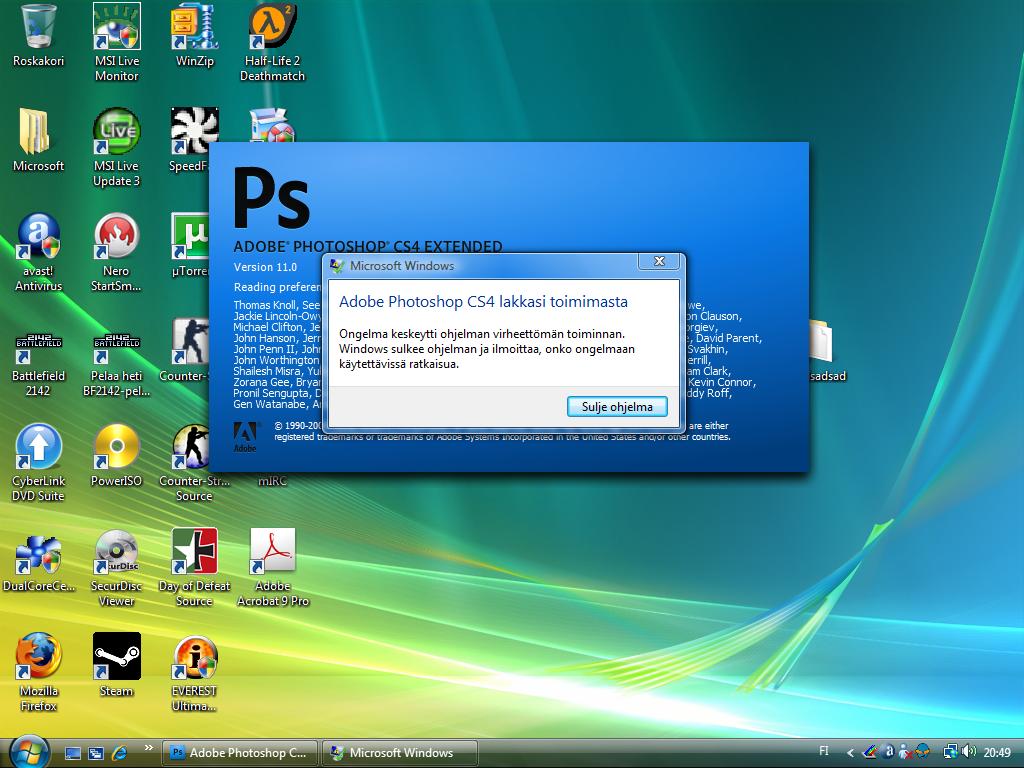Image resolution: width=1024 pixels, height=768 pixels.
Task: Click the Sulje ohjelma button
Action: (x=617, y=406)
